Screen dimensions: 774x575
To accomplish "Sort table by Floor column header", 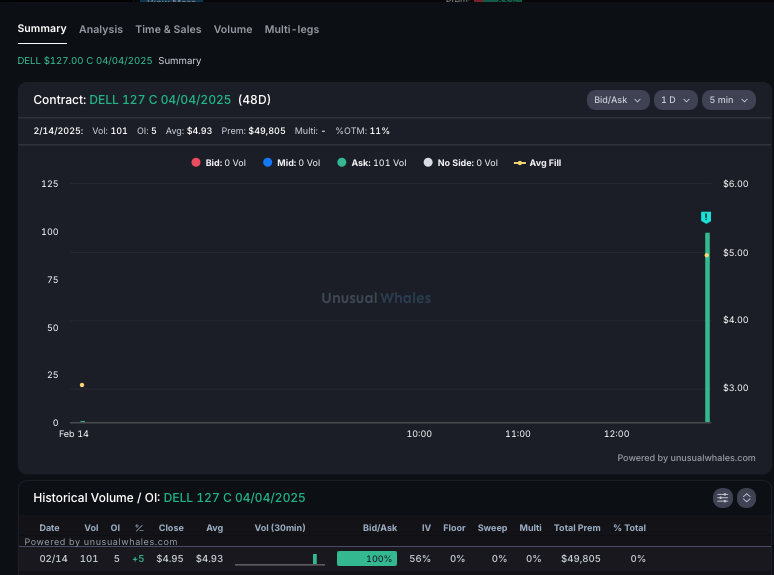I will click(454, 528).
